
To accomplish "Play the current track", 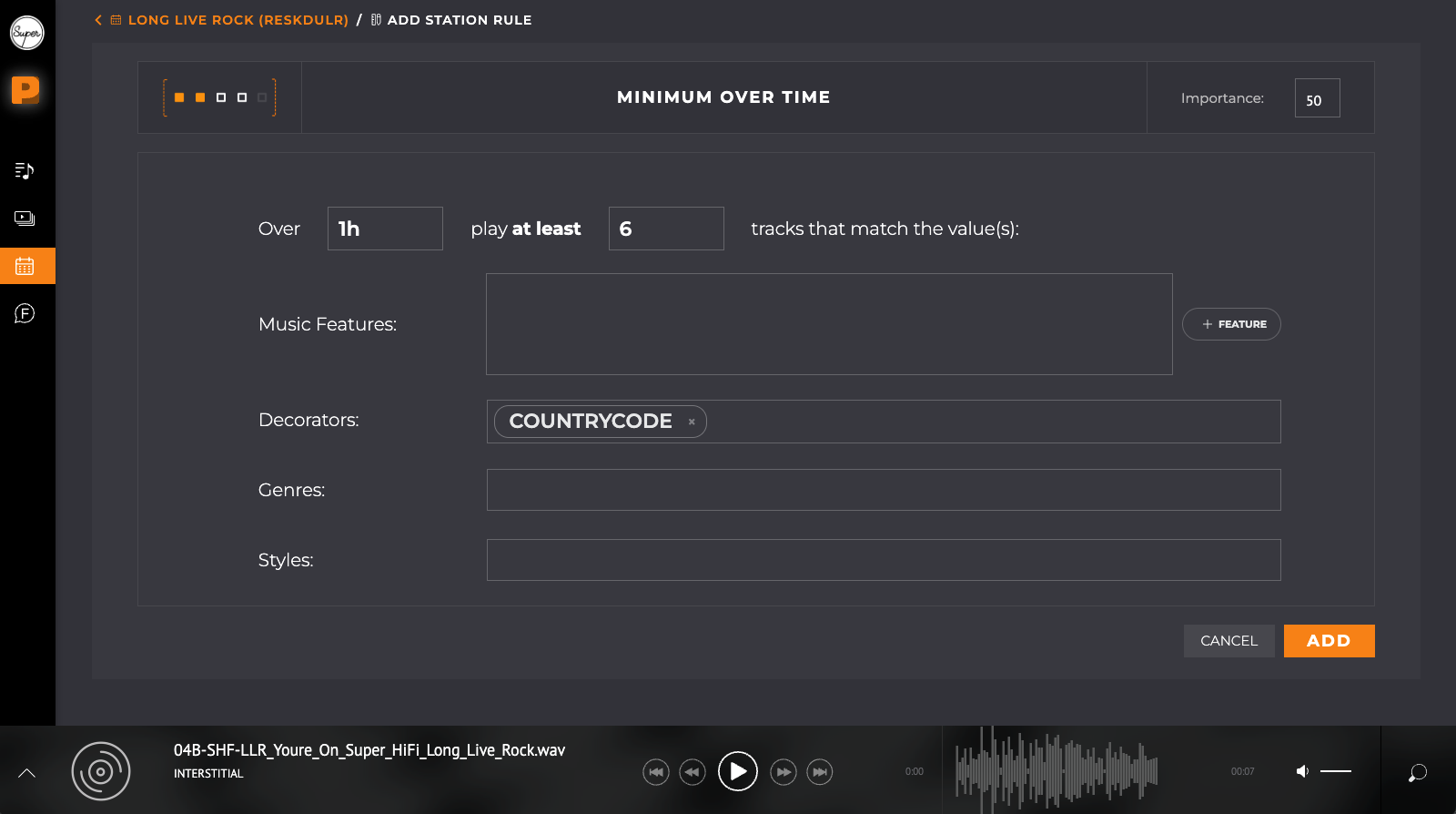I will (738, 771).
